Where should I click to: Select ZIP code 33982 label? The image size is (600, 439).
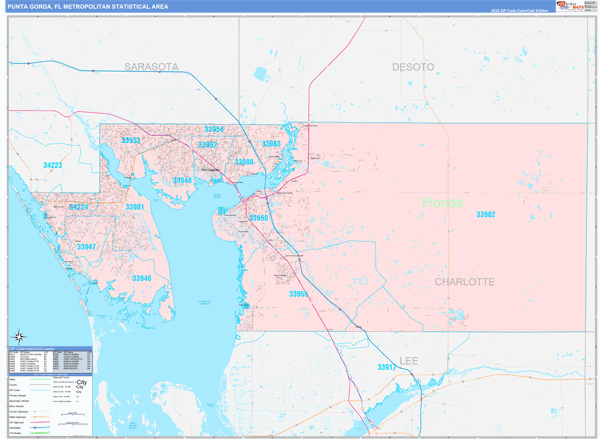point(487,215)
